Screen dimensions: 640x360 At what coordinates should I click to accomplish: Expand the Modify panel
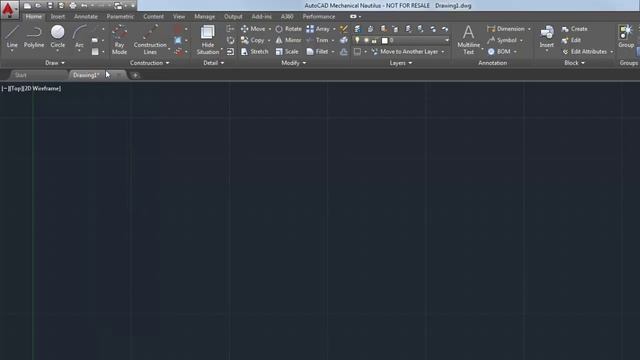[x=293, y=63]
